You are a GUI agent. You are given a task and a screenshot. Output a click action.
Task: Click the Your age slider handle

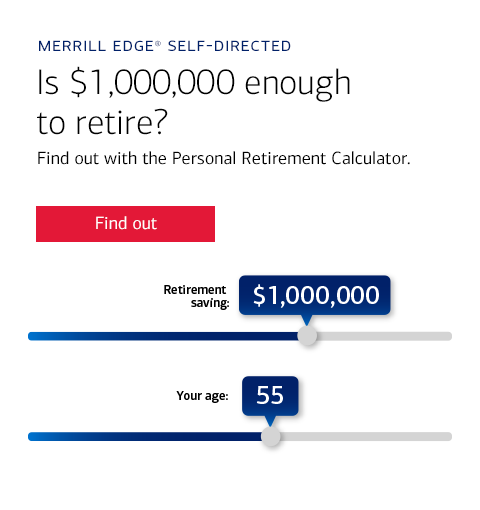click(271, 436)
